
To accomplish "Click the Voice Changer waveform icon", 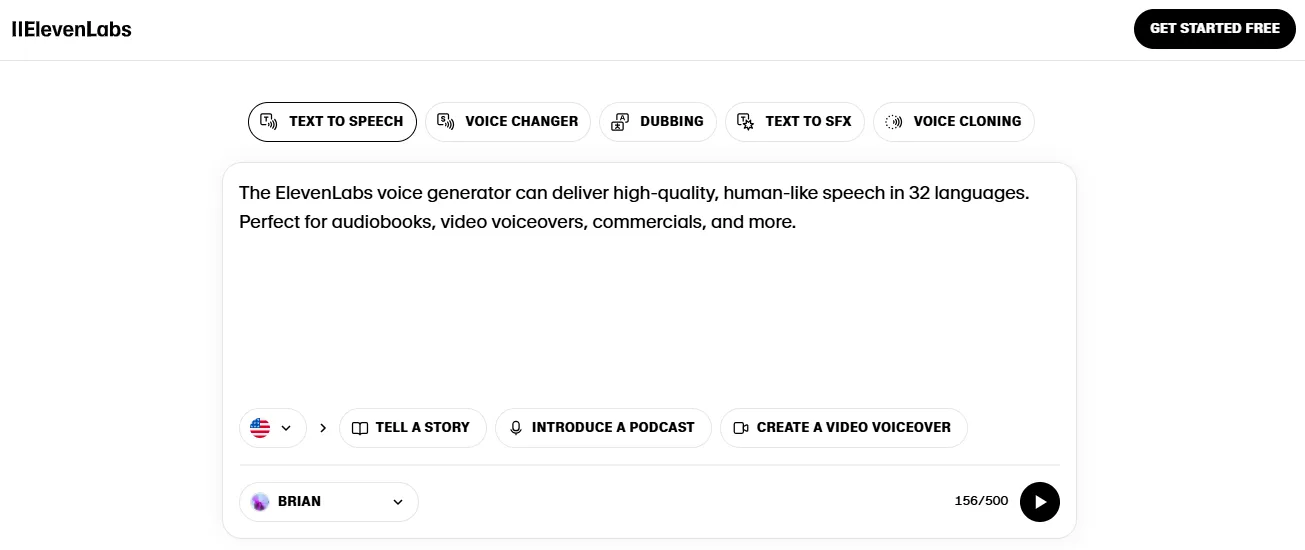I will [446, 121].
